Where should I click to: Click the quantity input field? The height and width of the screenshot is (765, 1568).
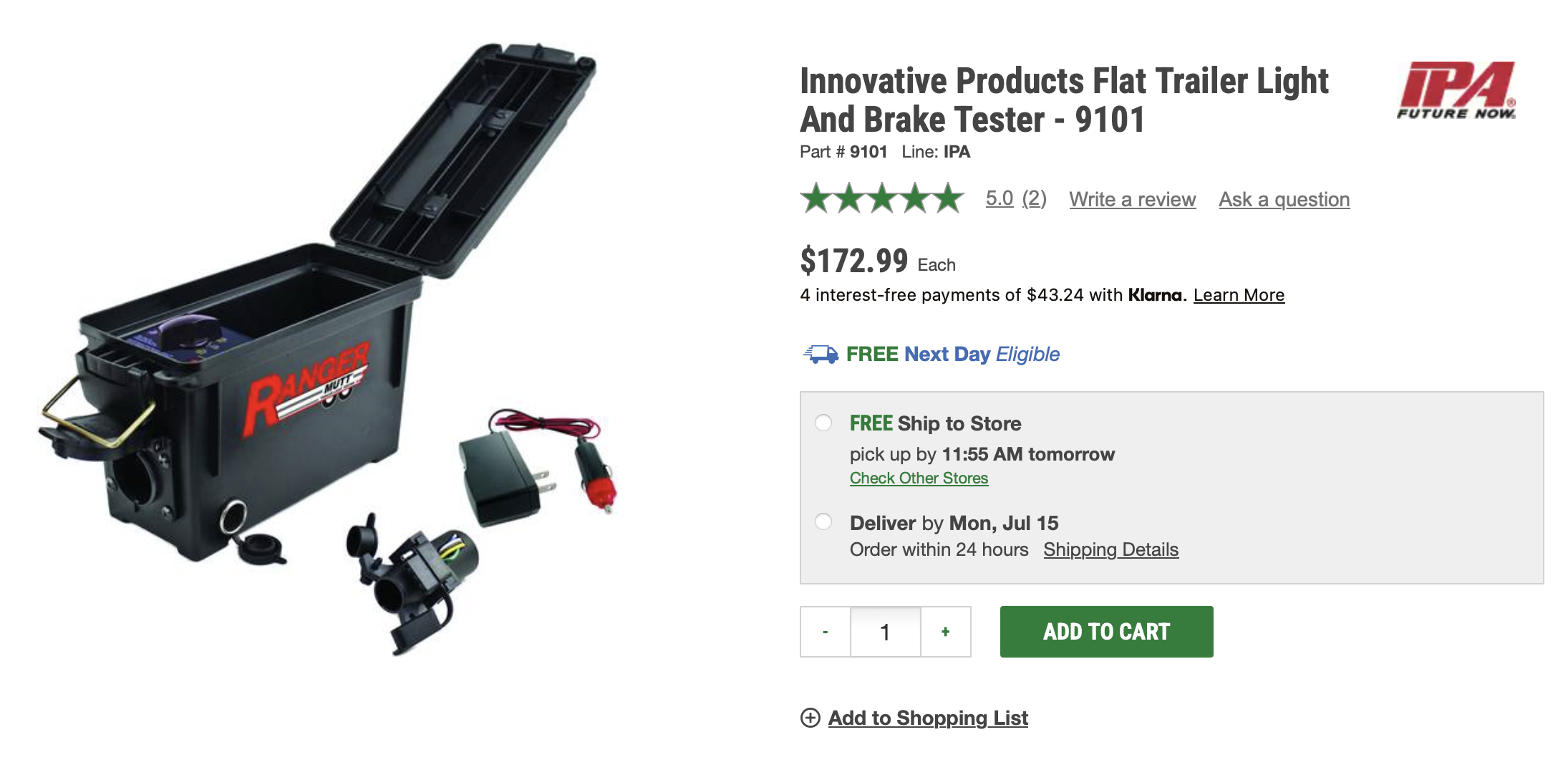(885, 632)
